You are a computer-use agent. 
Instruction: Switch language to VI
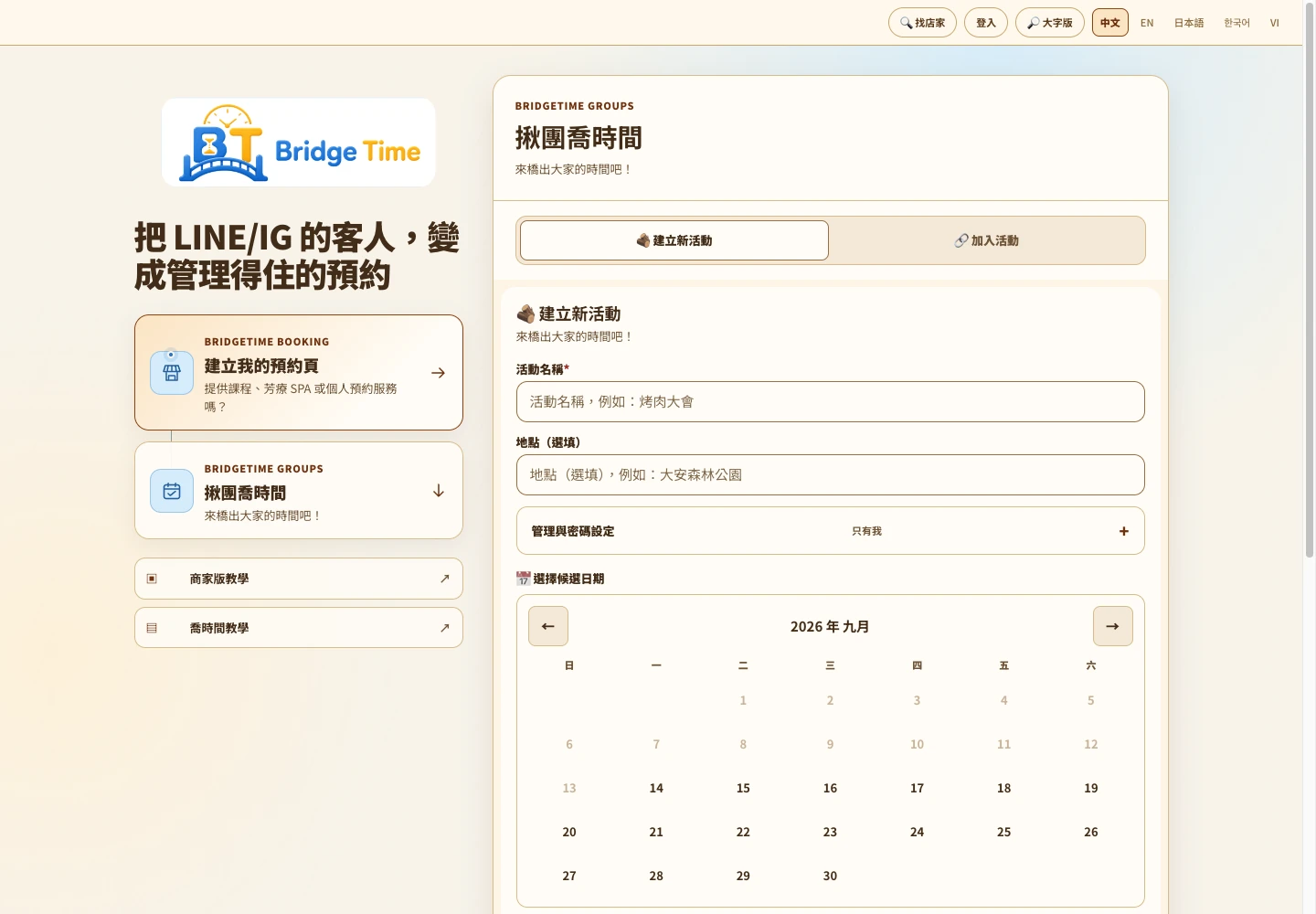pyautogui.click(x=1274, y=23)
